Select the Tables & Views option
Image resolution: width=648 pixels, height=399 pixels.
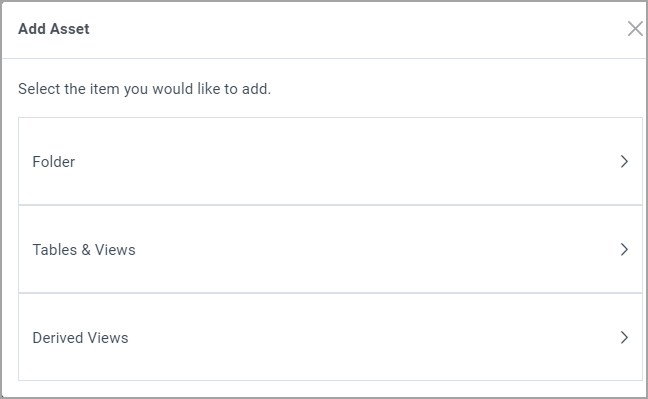tap(330, 249)
